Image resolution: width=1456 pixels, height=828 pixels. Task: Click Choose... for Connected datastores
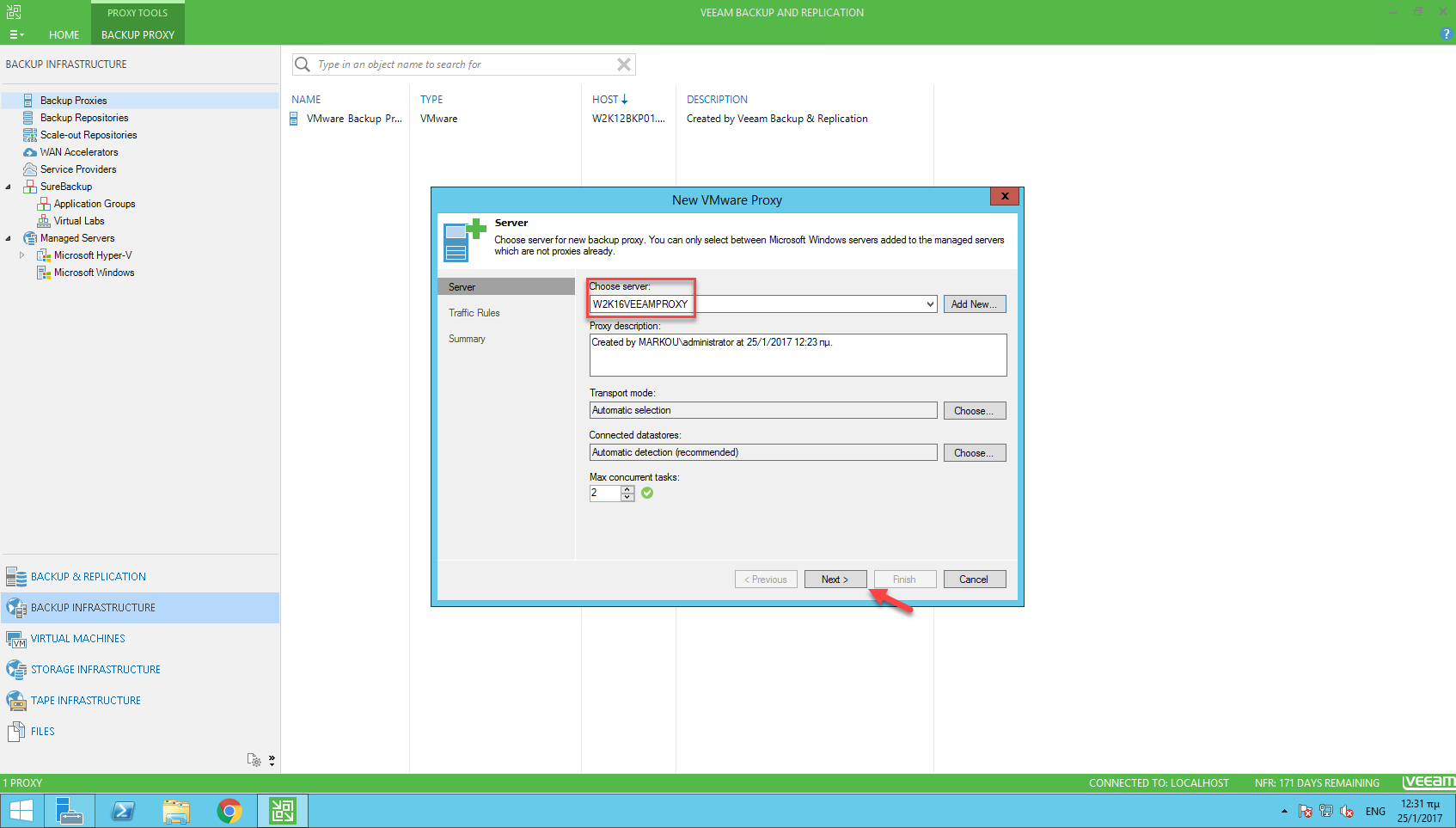tap(975, 453)
